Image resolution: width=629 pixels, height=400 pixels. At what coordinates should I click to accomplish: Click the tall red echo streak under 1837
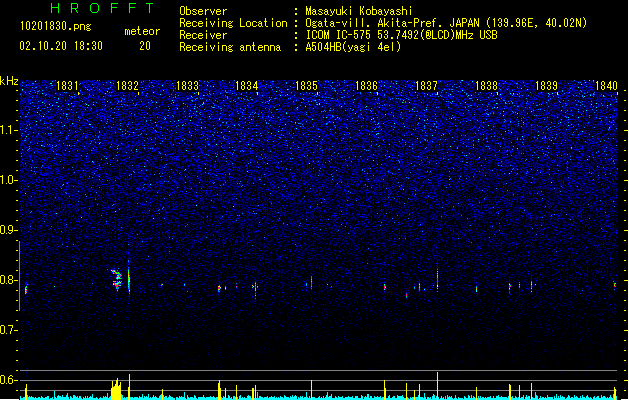click(x=437, y=277)
